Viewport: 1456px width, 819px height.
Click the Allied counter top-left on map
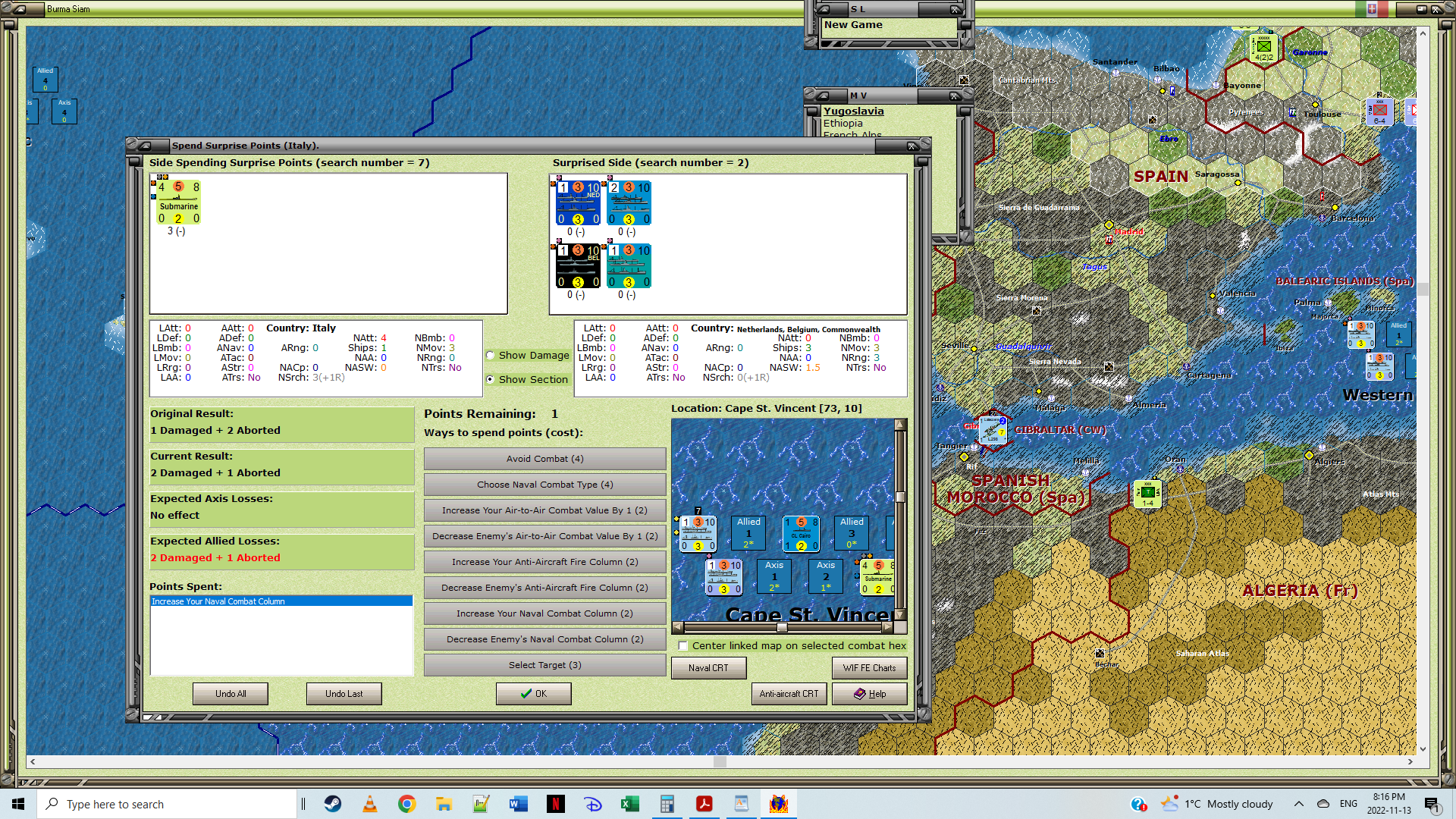coord(45,79)
